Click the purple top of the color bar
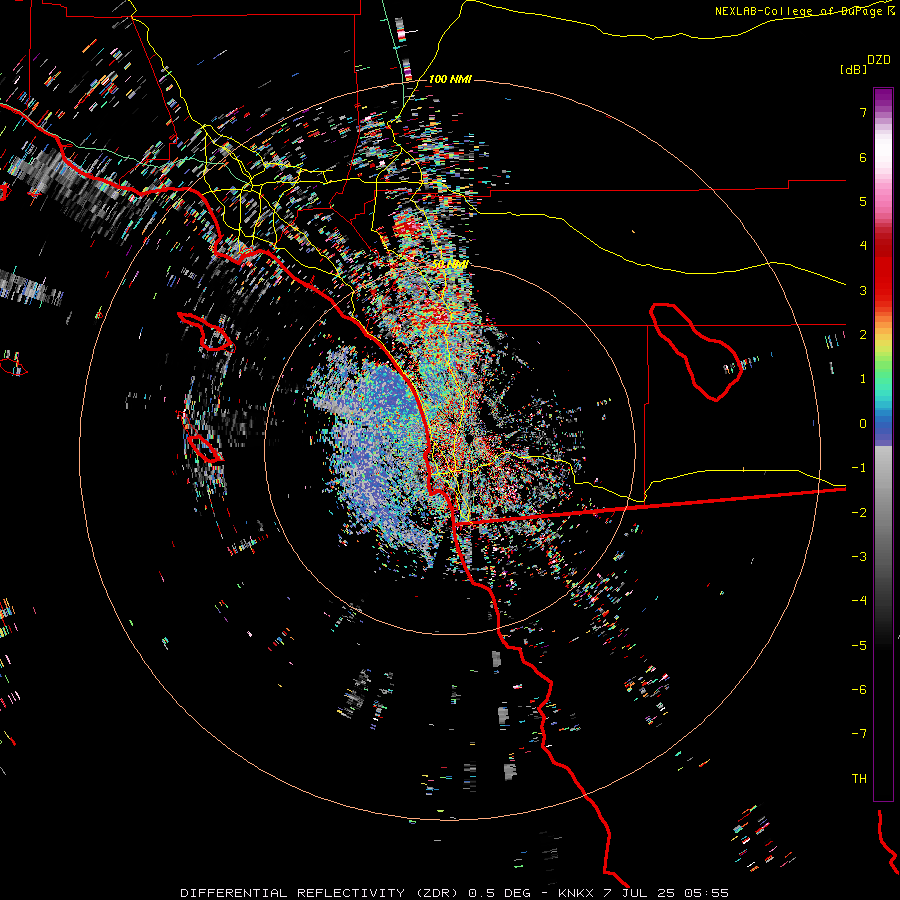This screenshot has height=900, width=900. click(883, 98)
